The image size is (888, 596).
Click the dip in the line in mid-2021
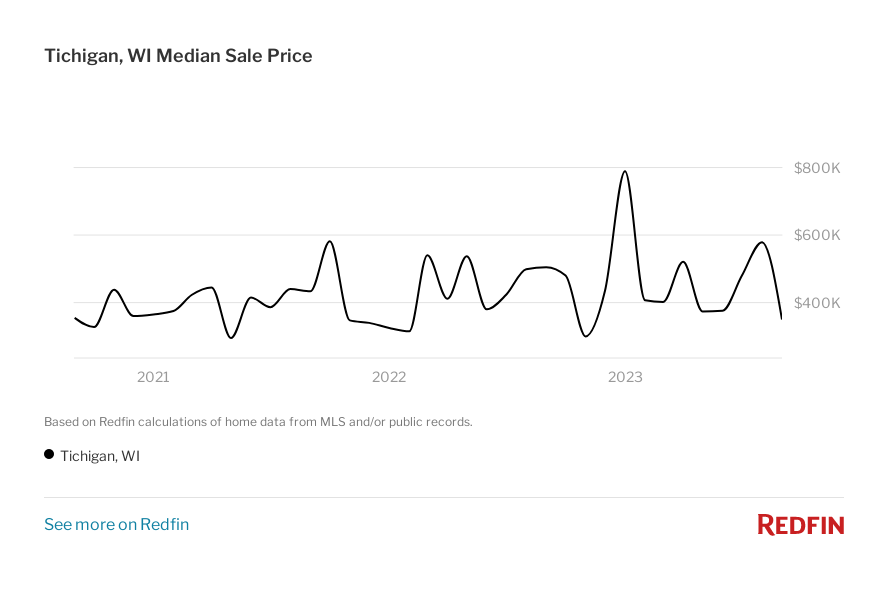pos(231,337)
